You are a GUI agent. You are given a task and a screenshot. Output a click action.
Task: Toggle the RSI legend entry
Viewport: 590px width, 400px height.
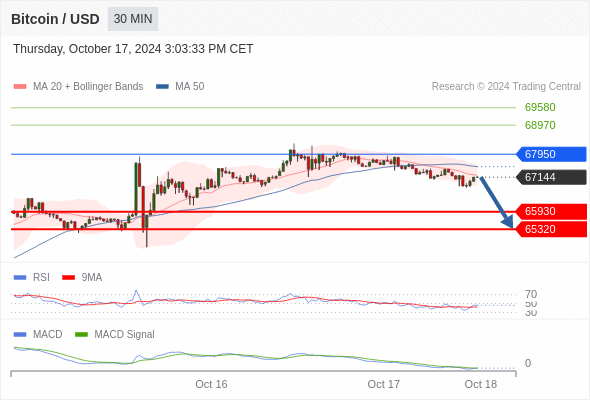(32, 277)
